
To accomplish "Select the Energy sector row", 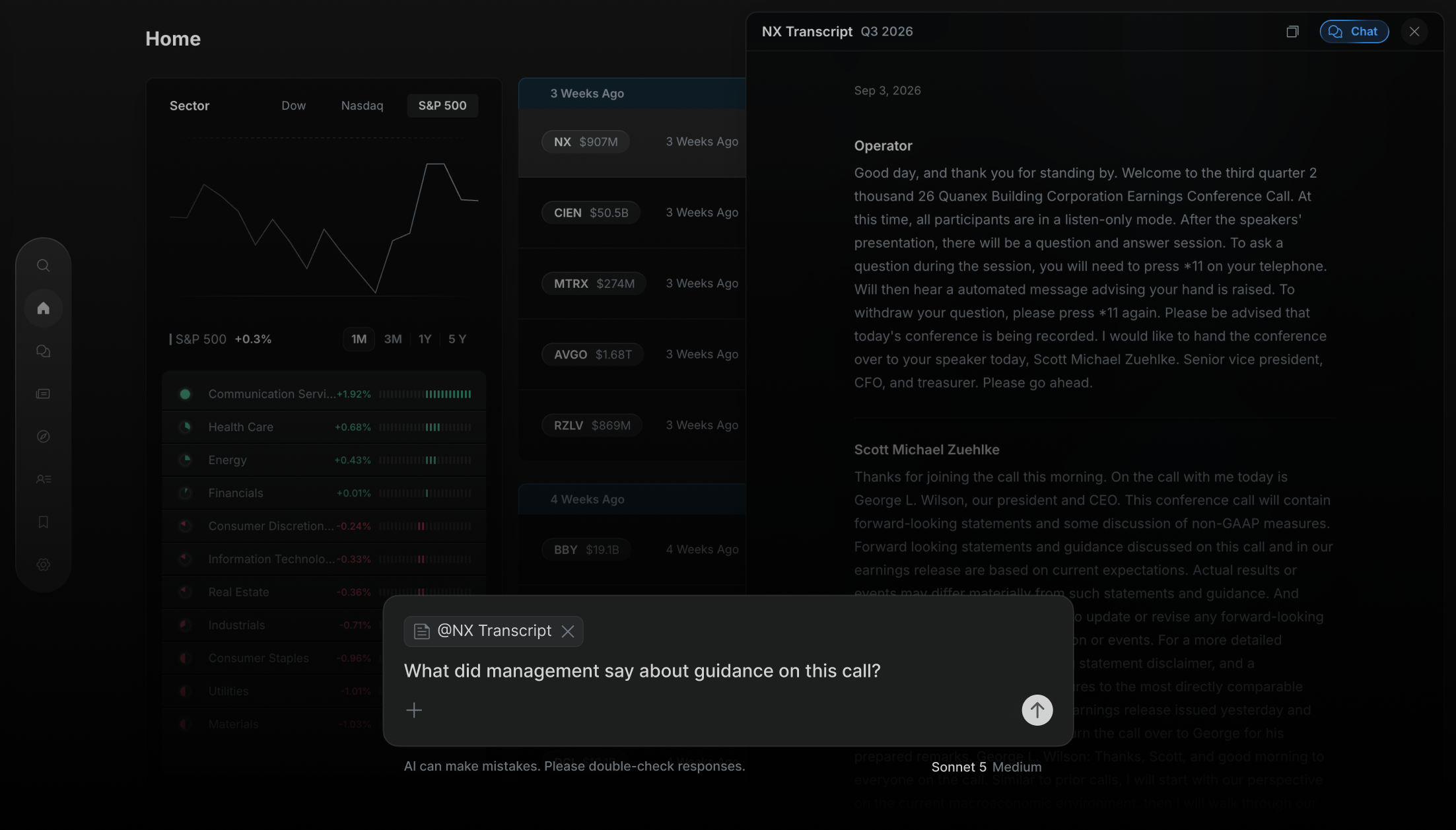I will coord(324,460).
